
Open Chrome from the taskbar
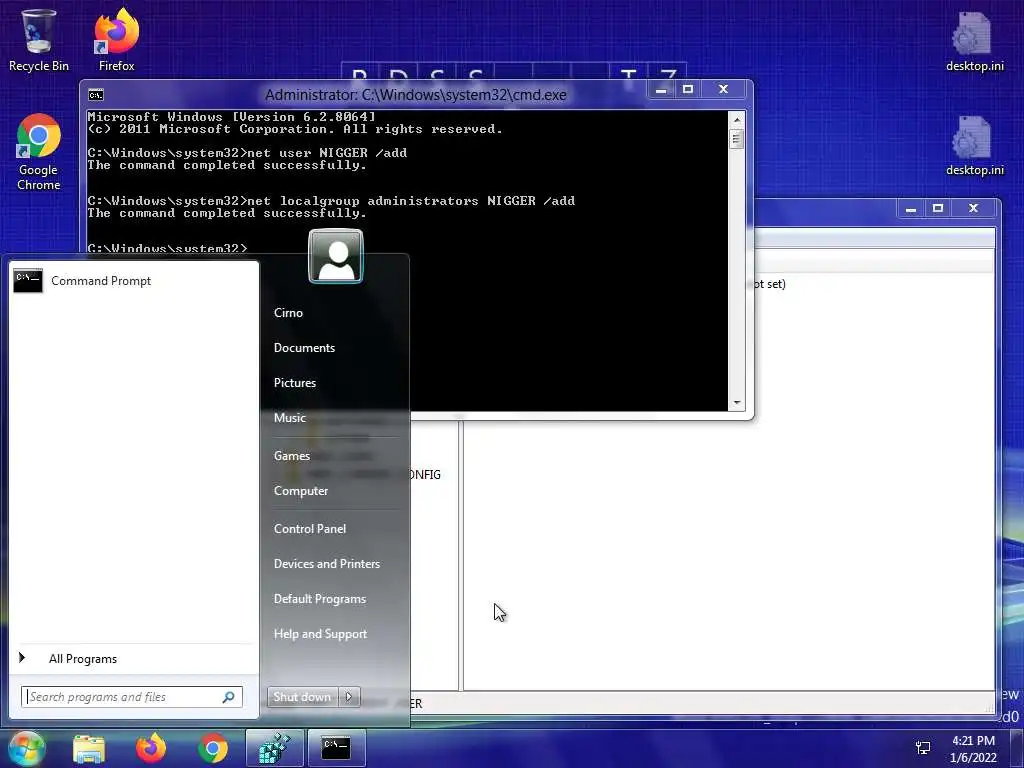(x=213, y=748)
